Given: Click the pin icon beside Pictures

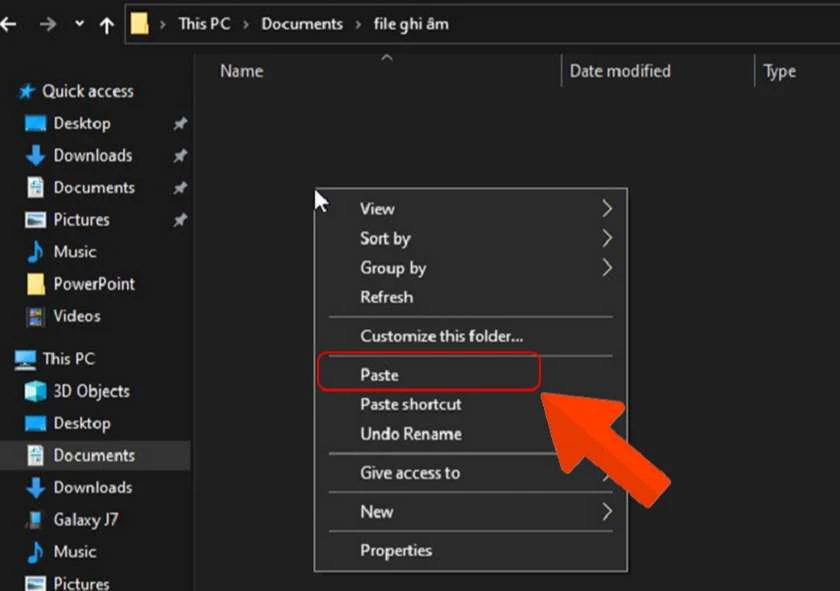Looking at the screenshot, I should coord(180,220).
